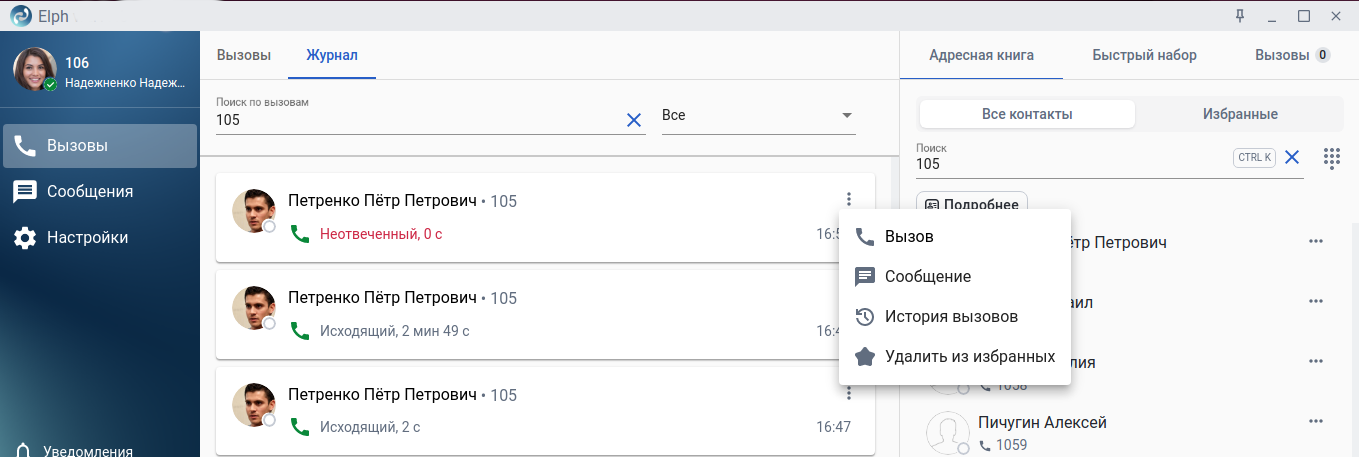Image resolution: width=1359 pixels, height=457 pixels.
Task: Click Удалить из избранных menu option
Action: pos(969,357)
